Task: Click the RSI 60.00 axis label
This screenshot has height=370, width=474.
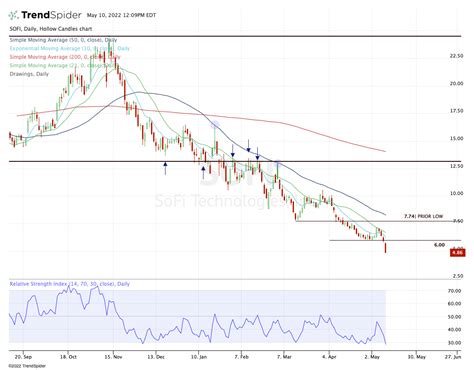Action: (x=454, y=304)
